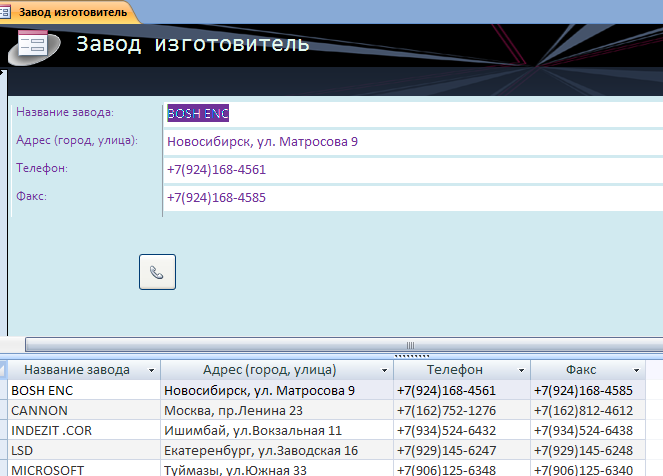Click the datasheet select-all corner box
Screen dimensions: 663x476
click(3, 370)
